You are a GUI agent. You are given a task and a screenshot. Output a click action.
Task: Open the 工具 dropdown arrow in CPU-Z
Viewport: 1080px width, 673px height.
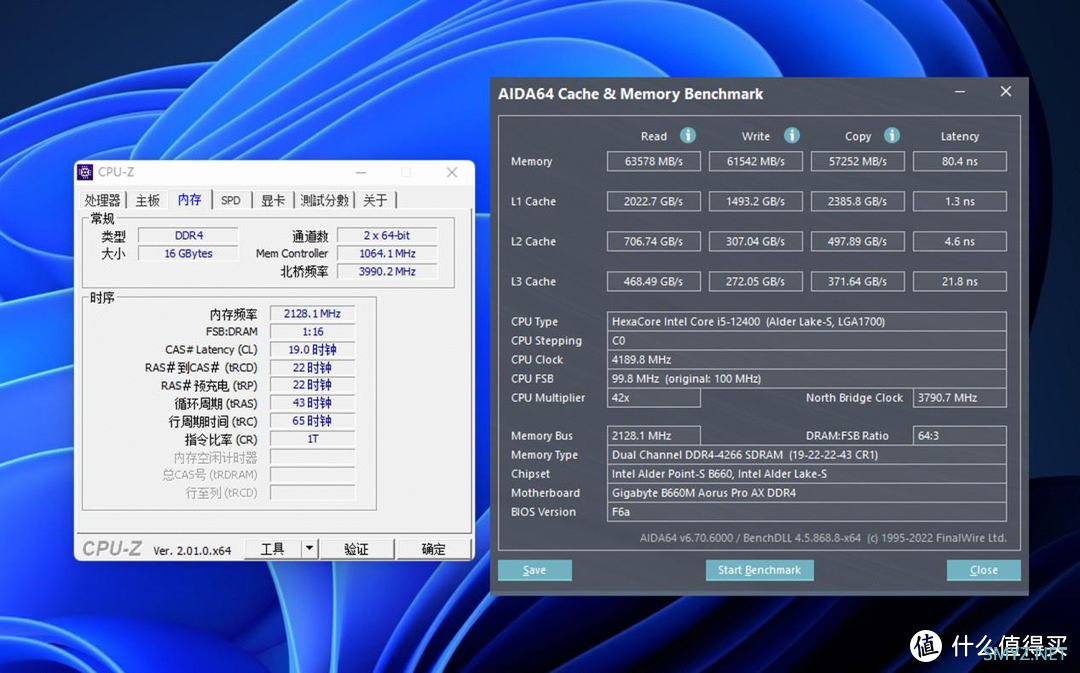(309, 548)
